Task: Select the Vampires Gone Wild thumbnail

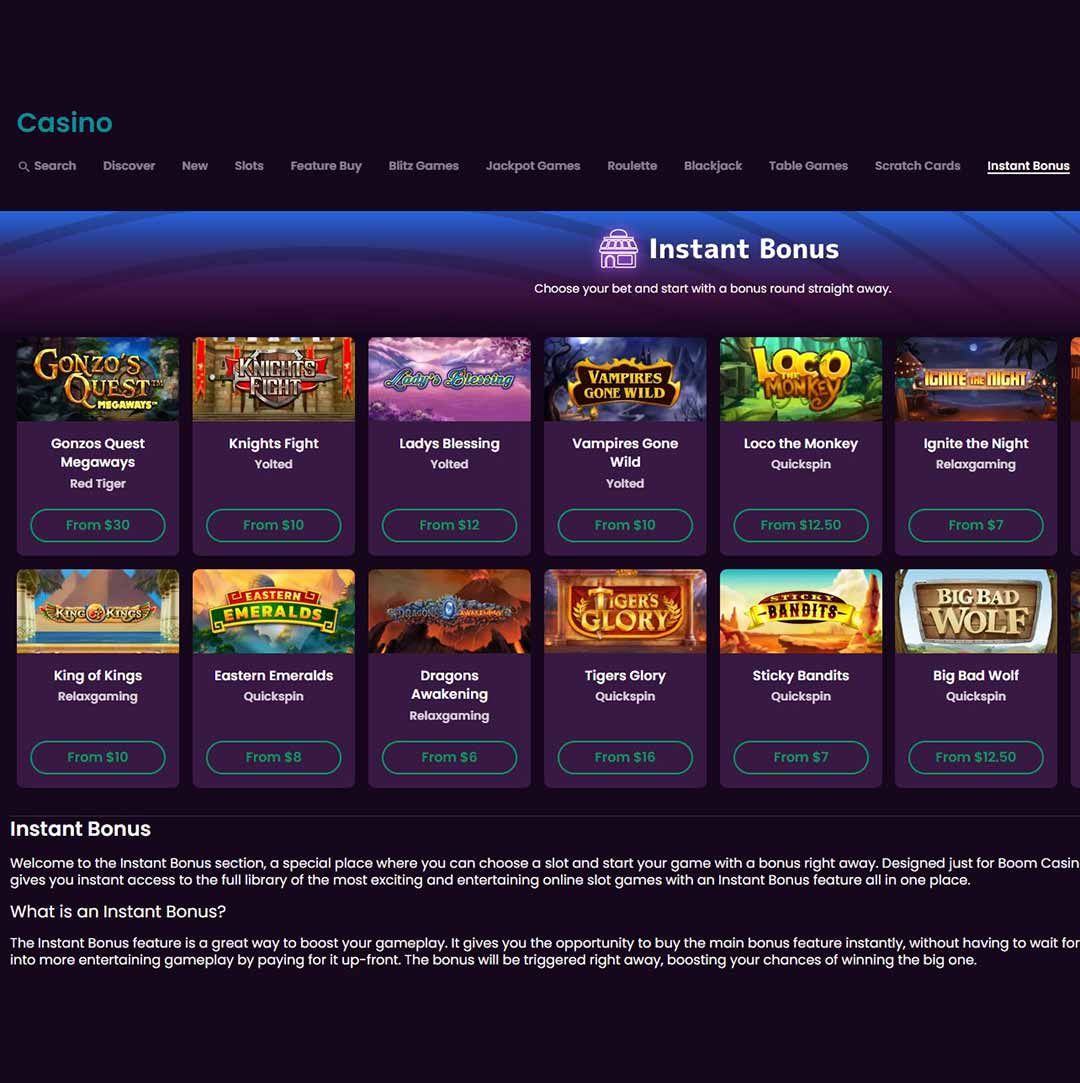Action: pyautogui.click(x=625, y=379)
